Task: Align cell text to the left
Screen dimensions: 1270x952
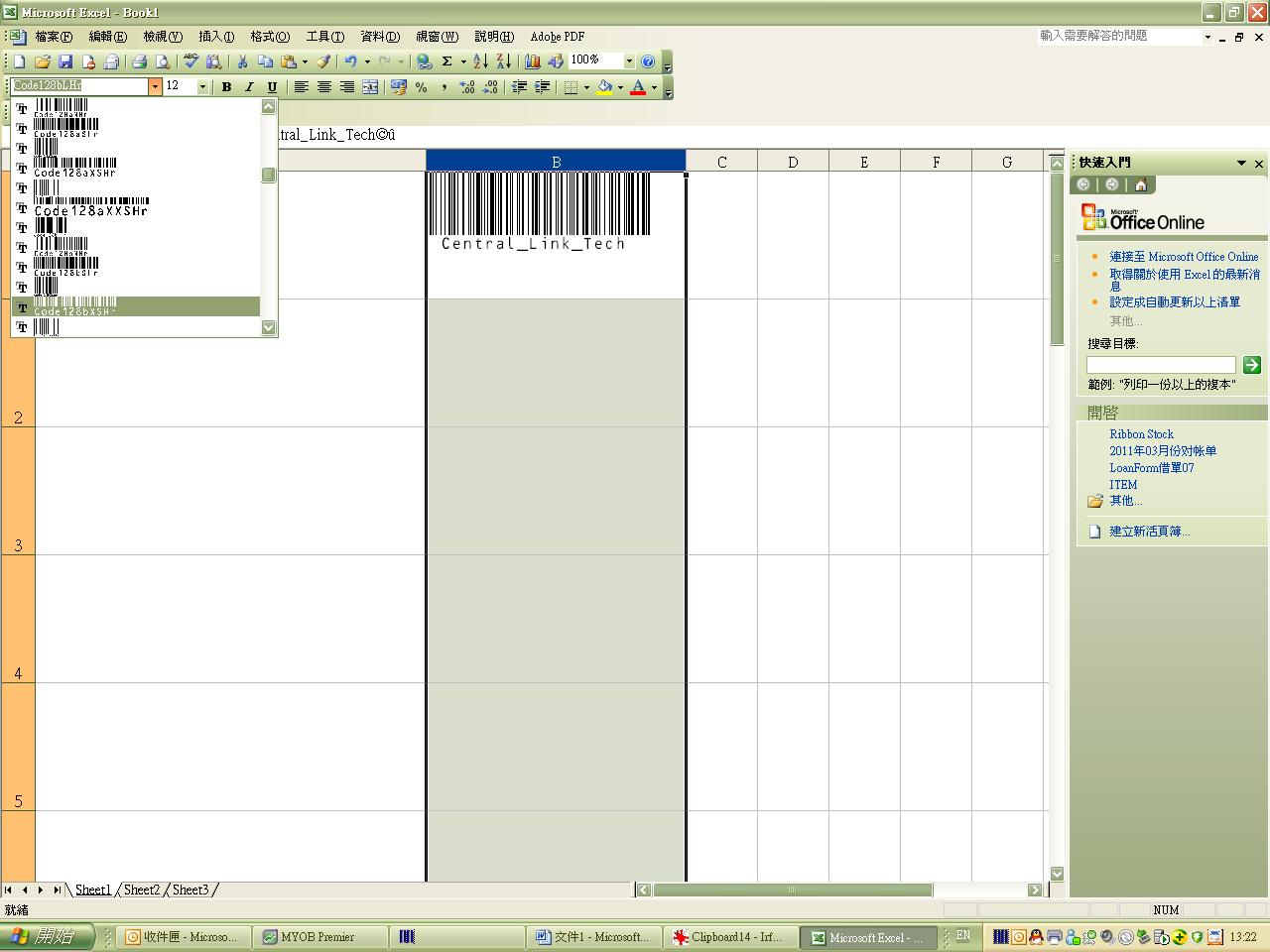Action: (x=301, y=87)
